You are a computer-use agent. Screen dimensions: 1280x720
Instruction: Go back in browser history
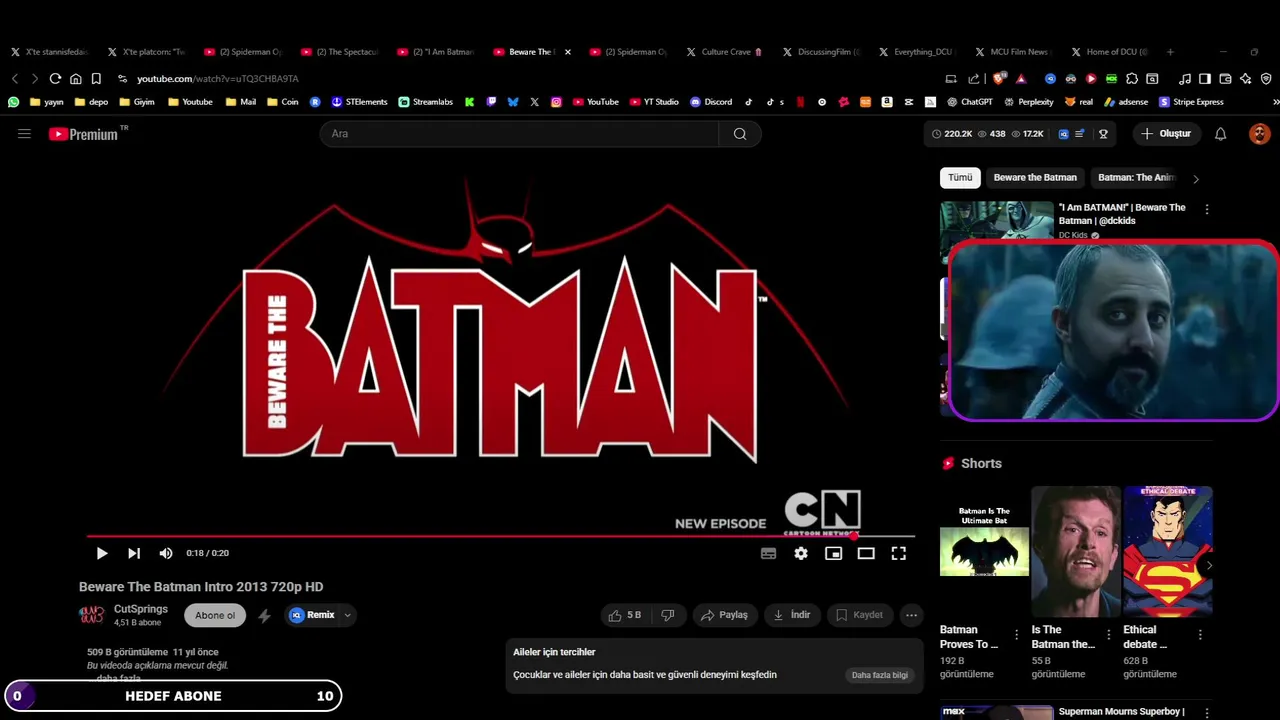(x=15, y=78)
